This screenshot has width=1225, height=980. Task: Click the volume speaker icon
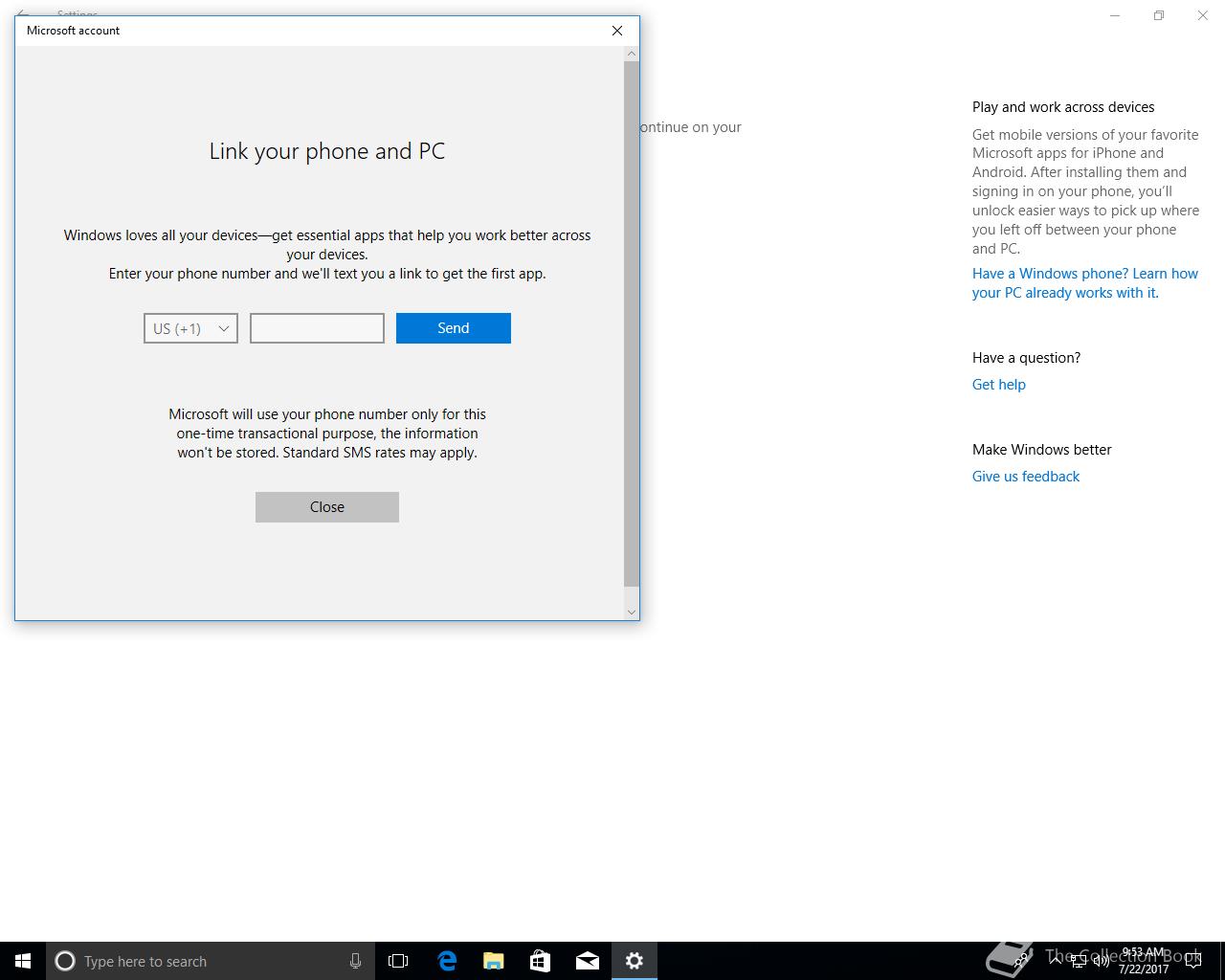click(1101, 961)
